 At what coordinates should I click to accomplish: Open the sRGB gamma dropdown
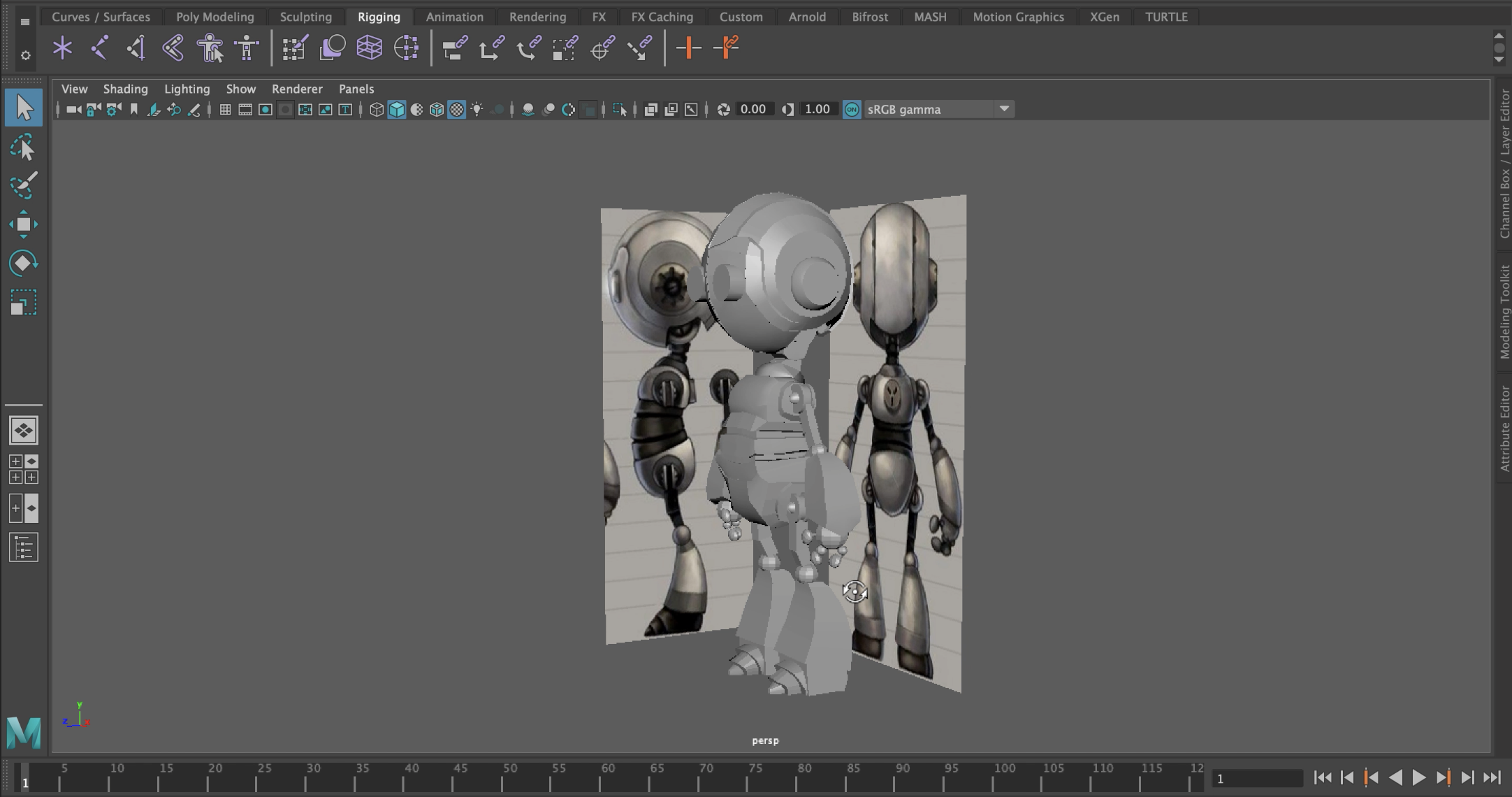(1004, 109)
